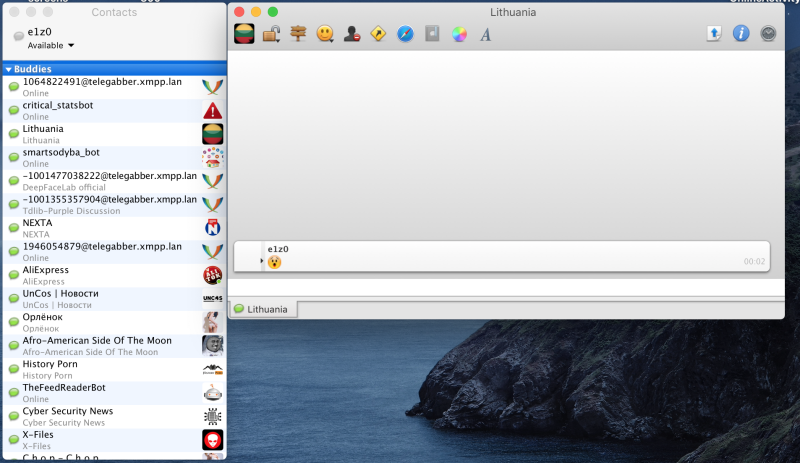Select contact 1064822491@telegabber.xmpp.lan
This screenshot has width=800, height=463.
click(x=114, y=87)
